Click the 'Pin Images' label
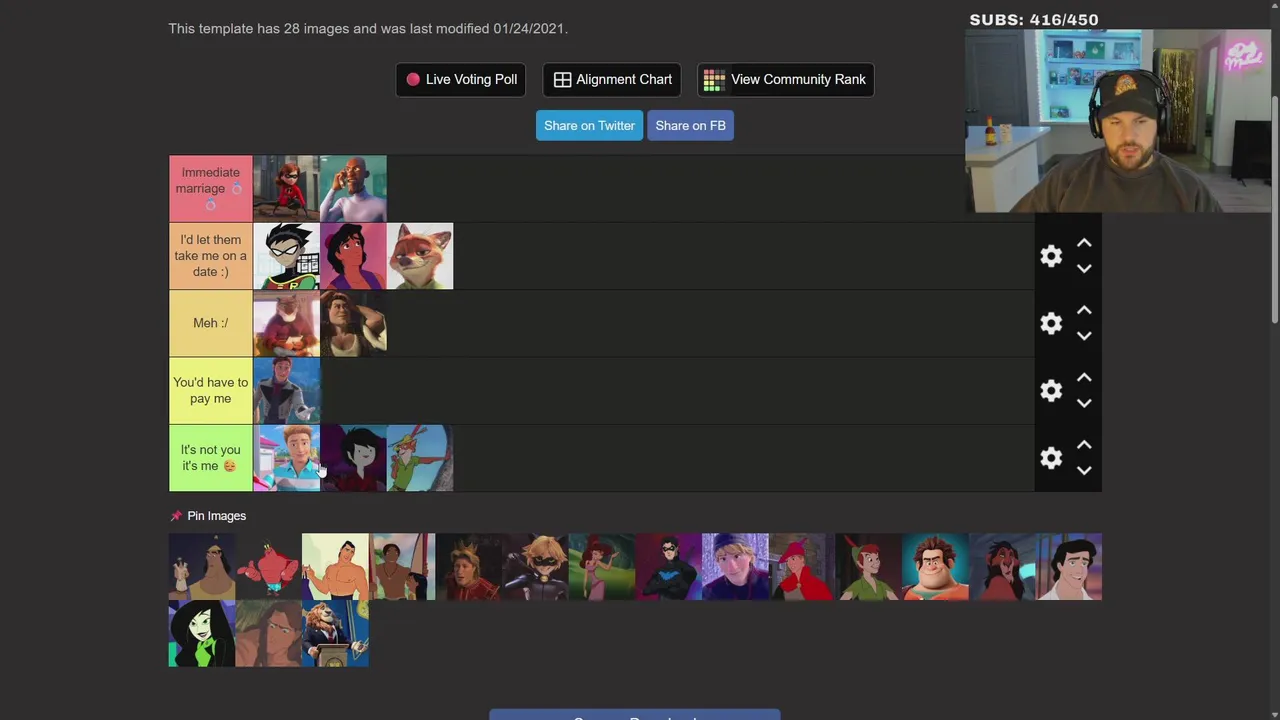The image size is (1280, 720). (216, 516)
